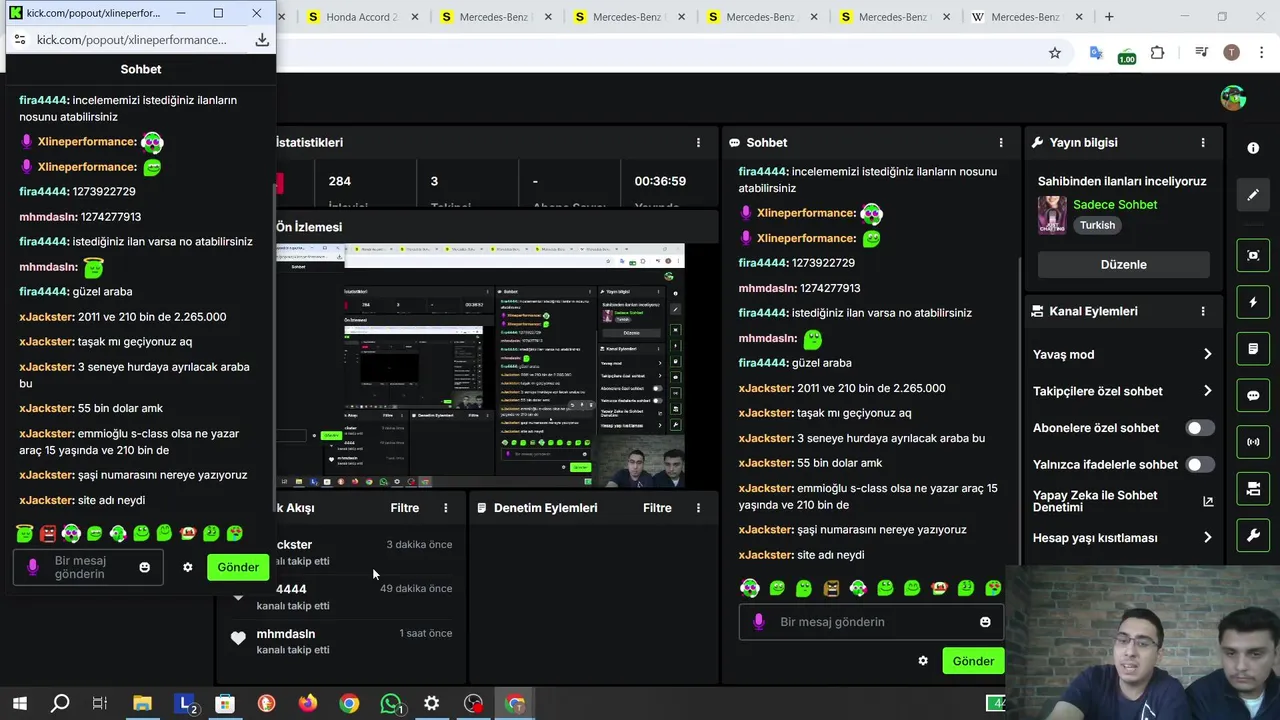Toggle Yalnızca ifadelerle sohbet switch
The height and width of the screenshot is (720, 1280).
pos(1199,465)
